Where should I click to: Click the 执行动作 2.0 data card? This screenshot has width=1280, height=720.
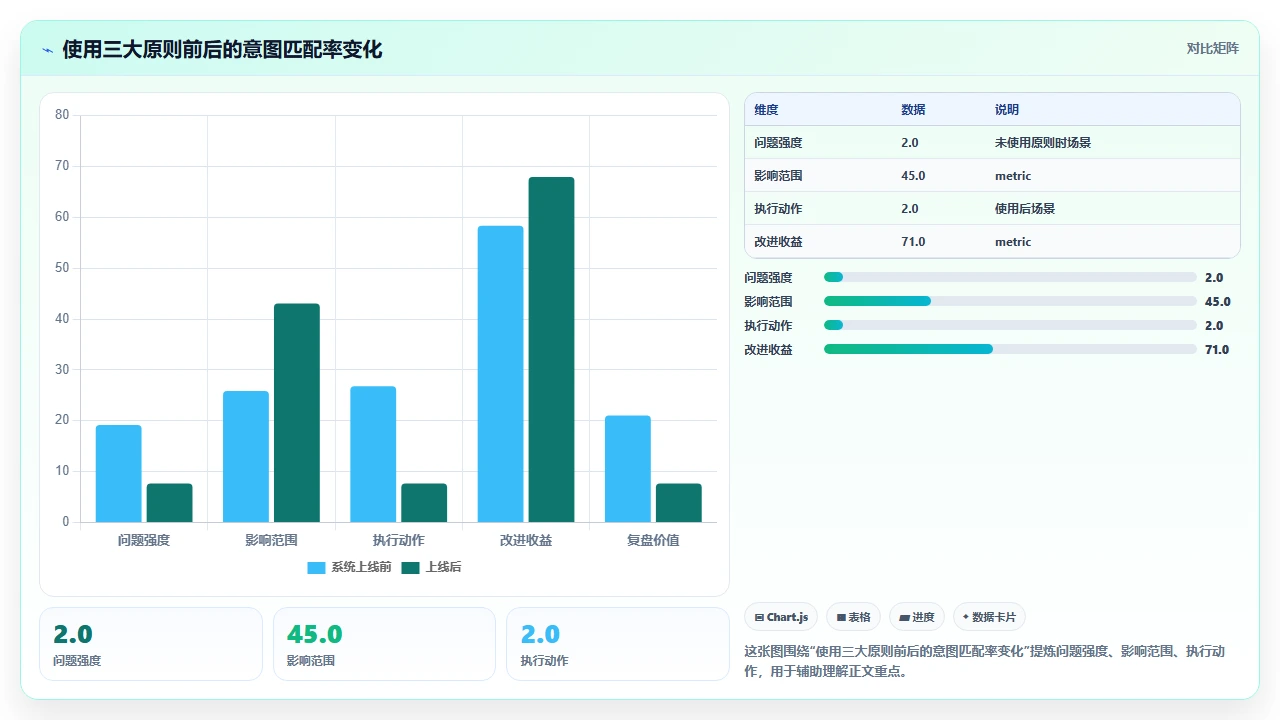(x=618, y=644)
